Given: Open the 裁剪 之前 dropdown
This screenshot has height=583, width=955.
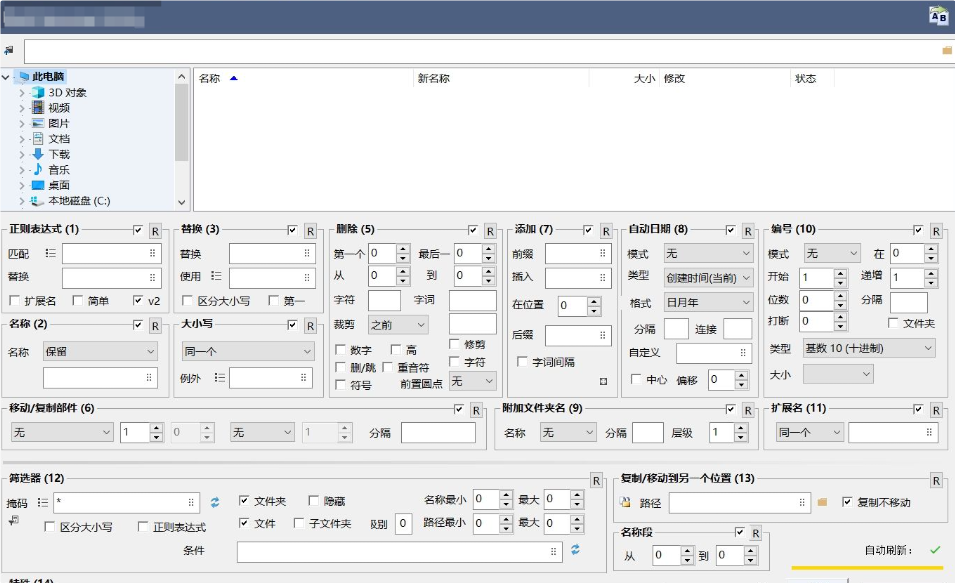Looking at the screenshot, I should (398, 325).
